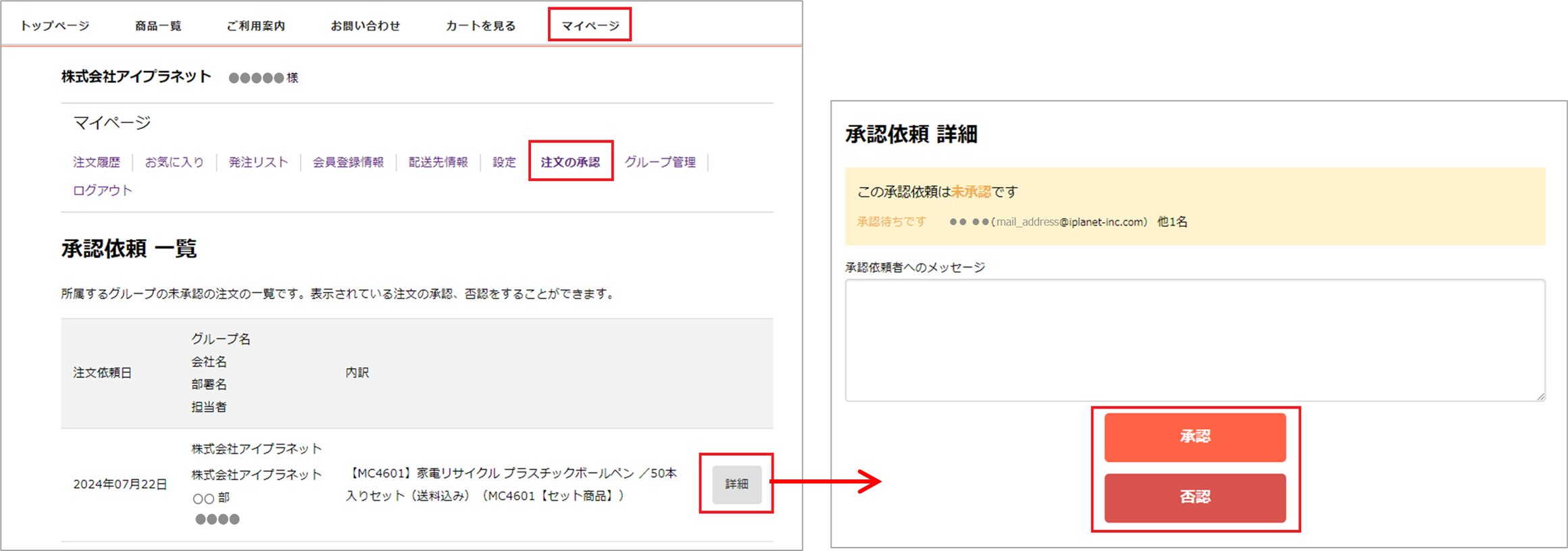Click the 設定 link
Viewport: 1568px width, 551px height.
(504, 162)
